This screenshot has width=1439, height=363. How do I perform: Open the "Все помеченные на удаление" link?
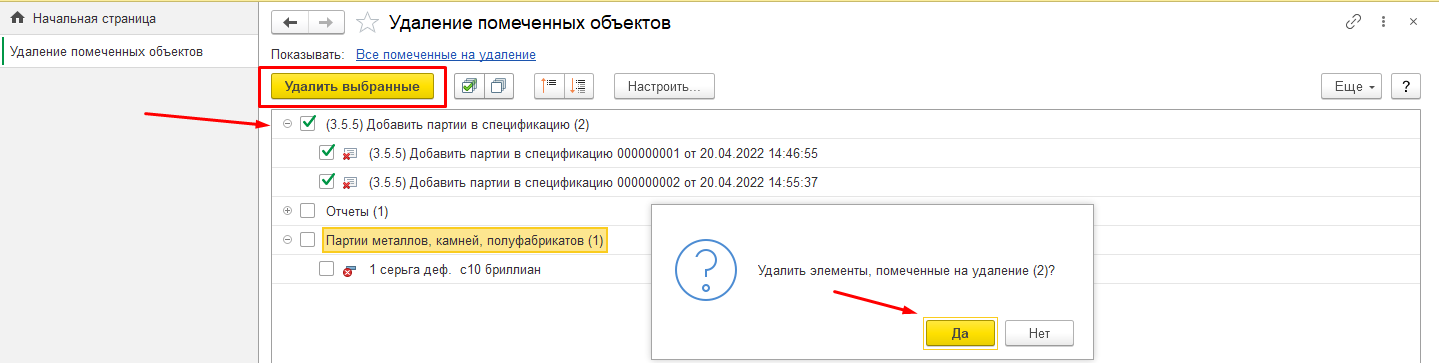tap(446, 55)
